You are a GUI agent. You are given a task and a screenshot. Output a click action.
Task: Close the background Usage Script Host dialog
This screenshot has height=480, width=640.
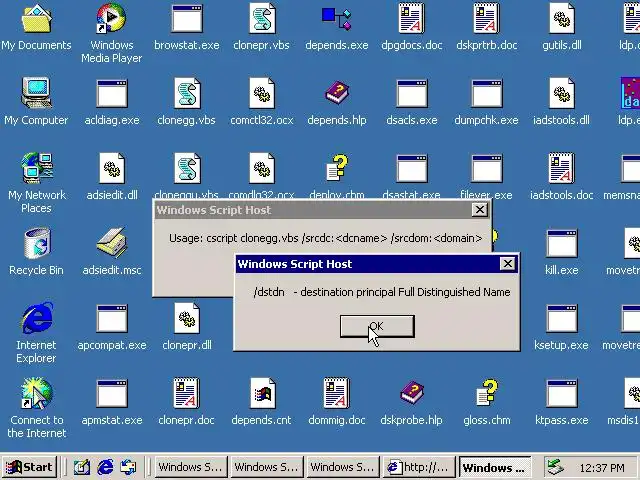click(480, 210)
